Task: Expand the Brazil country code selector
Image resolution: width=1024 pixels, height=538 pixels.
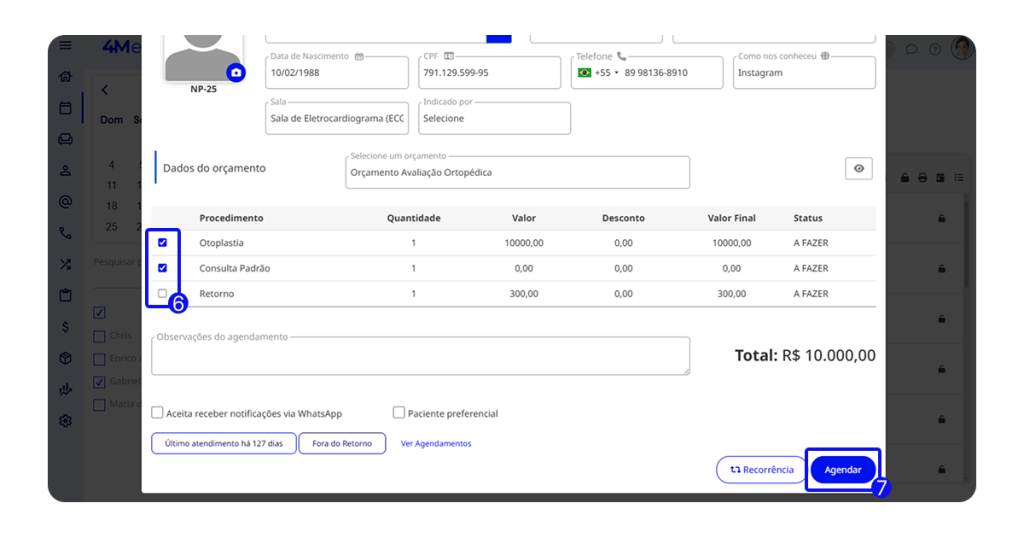Action: click(599, 73)
